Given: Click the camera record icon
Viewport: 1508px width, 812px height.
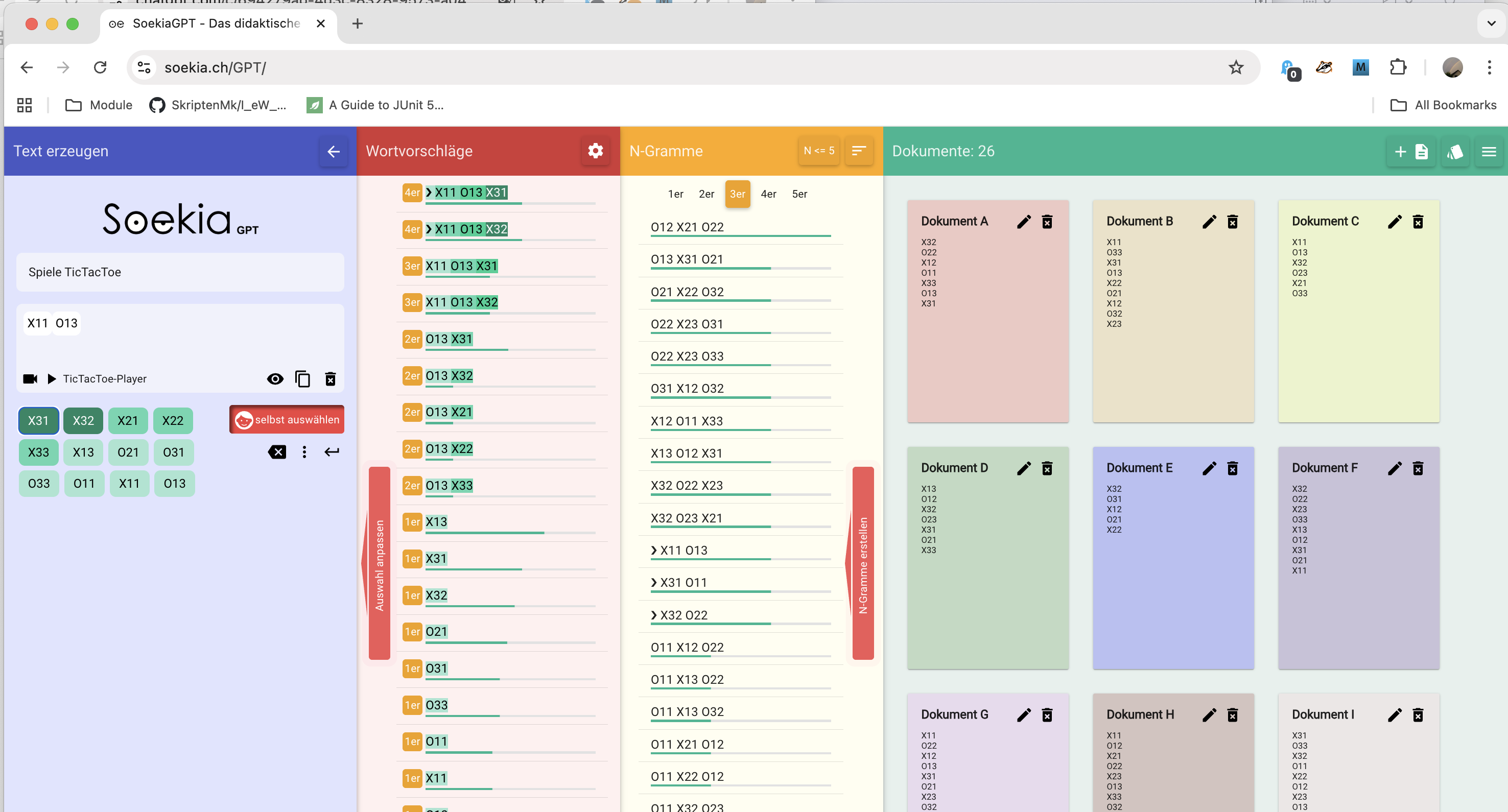Looking at the screenshot, I should pos(30,379).
